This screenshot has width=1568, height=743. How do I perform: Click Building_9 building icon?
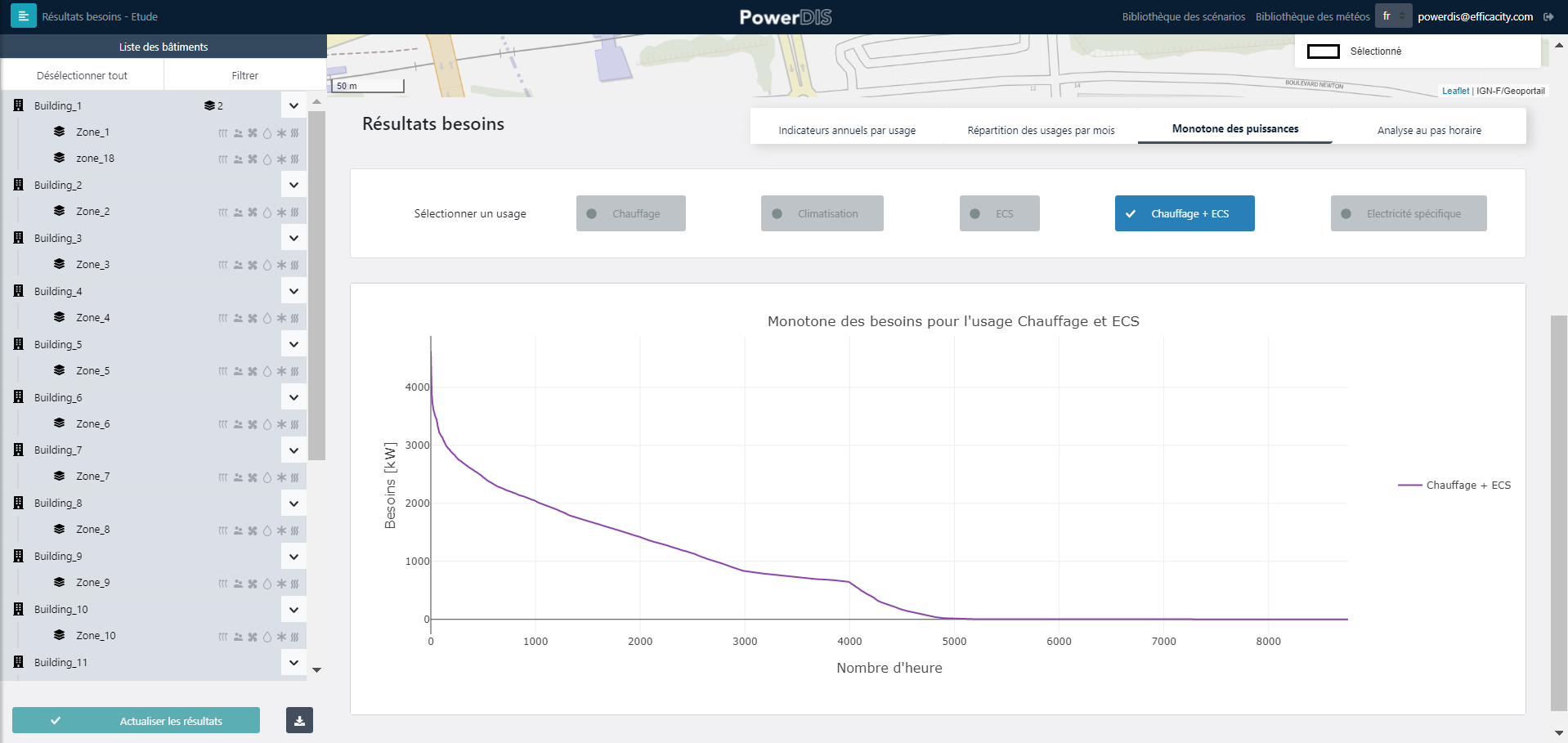(x=18, y=556)
